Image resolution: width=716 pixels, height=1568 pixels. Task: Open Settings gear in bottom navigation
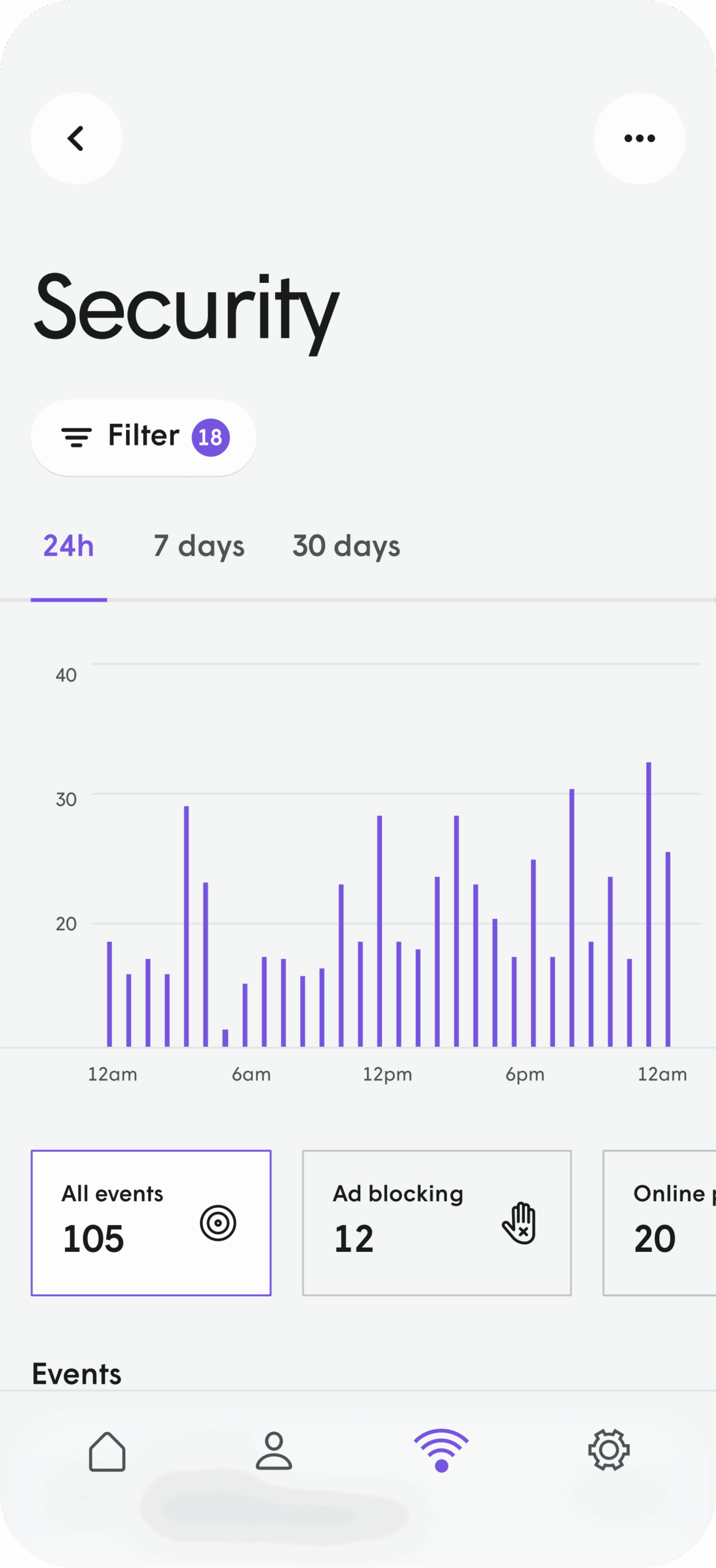(x=609, y=1450)
